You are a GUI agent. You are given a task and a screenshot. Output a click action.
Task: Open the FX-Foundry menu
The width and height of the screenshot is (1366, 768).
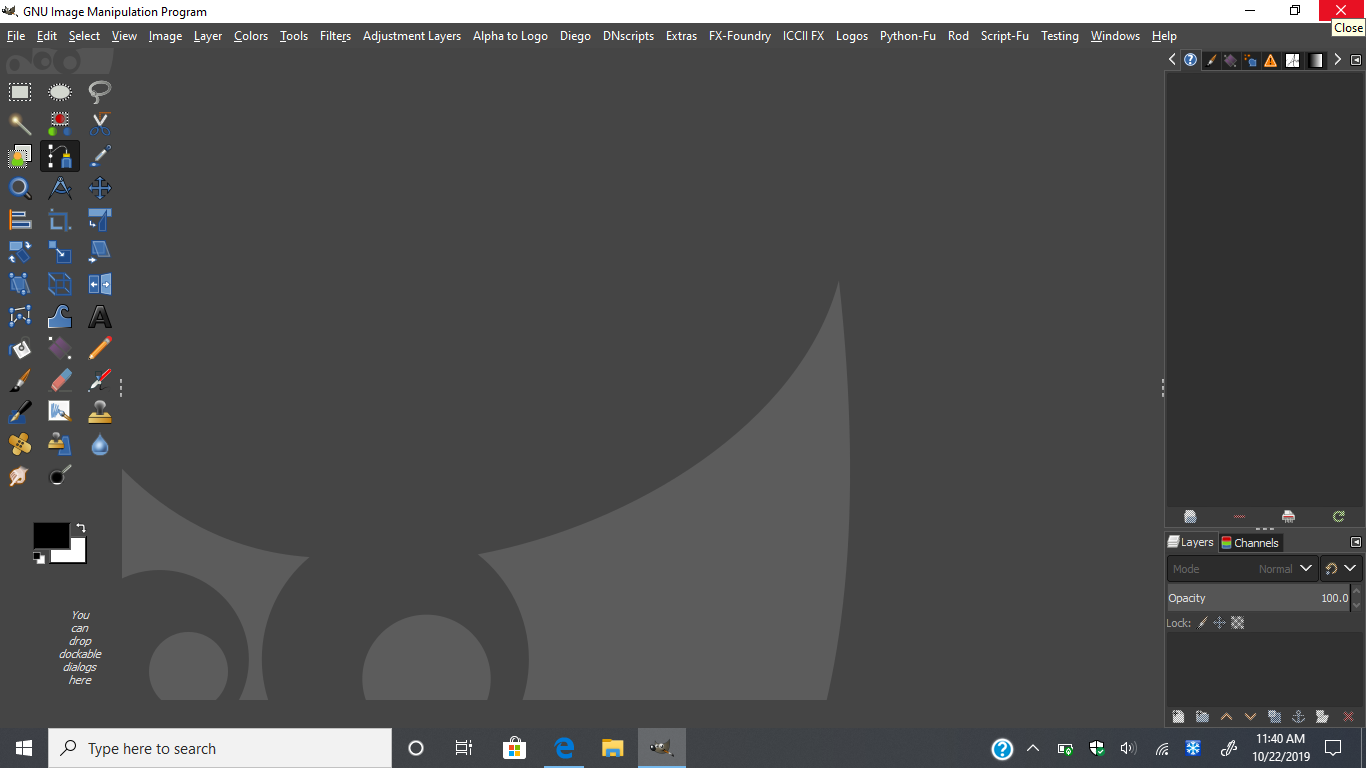pos(739,35)
